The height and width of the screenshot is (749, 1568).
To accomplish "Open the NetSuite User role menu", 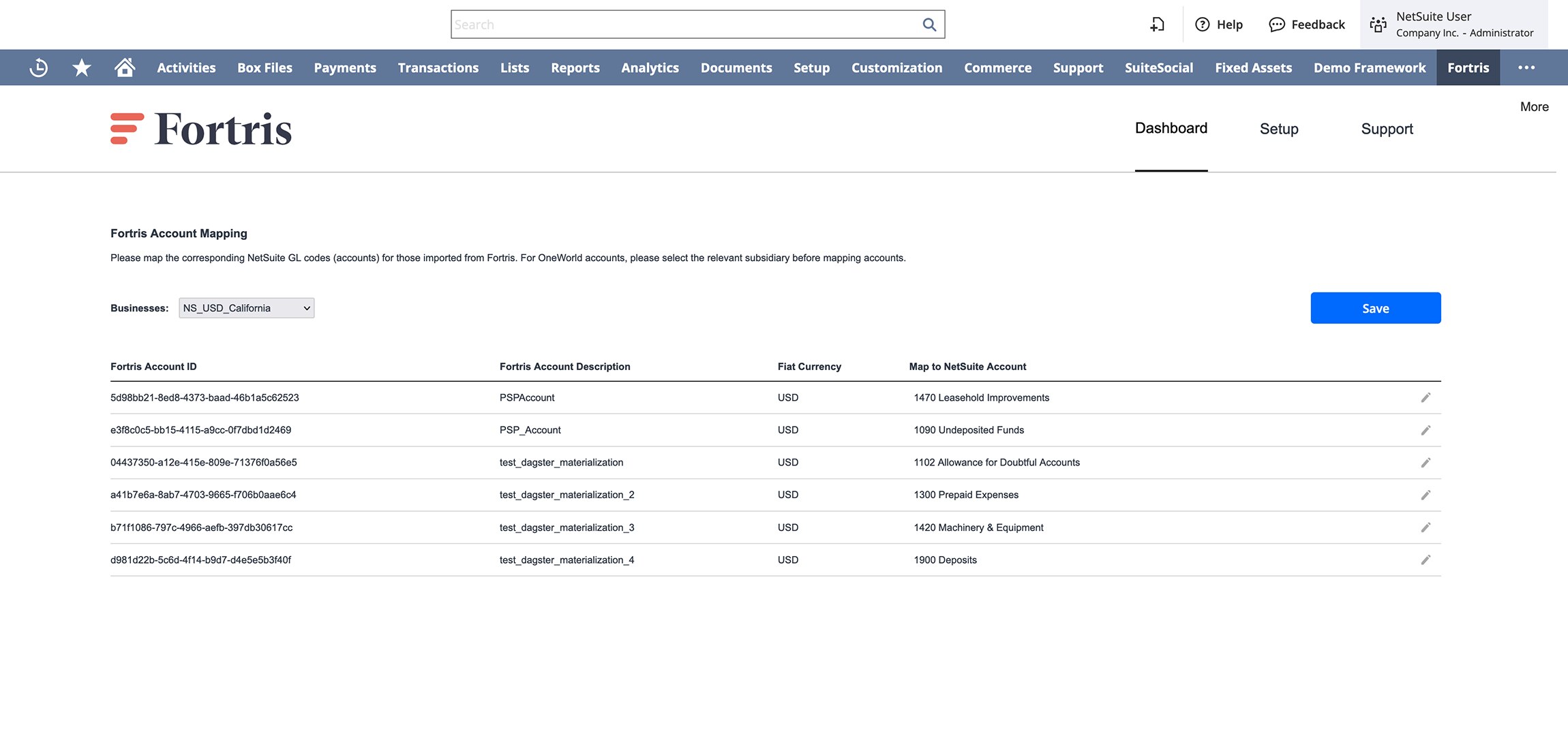I will tap(1453, 25).
